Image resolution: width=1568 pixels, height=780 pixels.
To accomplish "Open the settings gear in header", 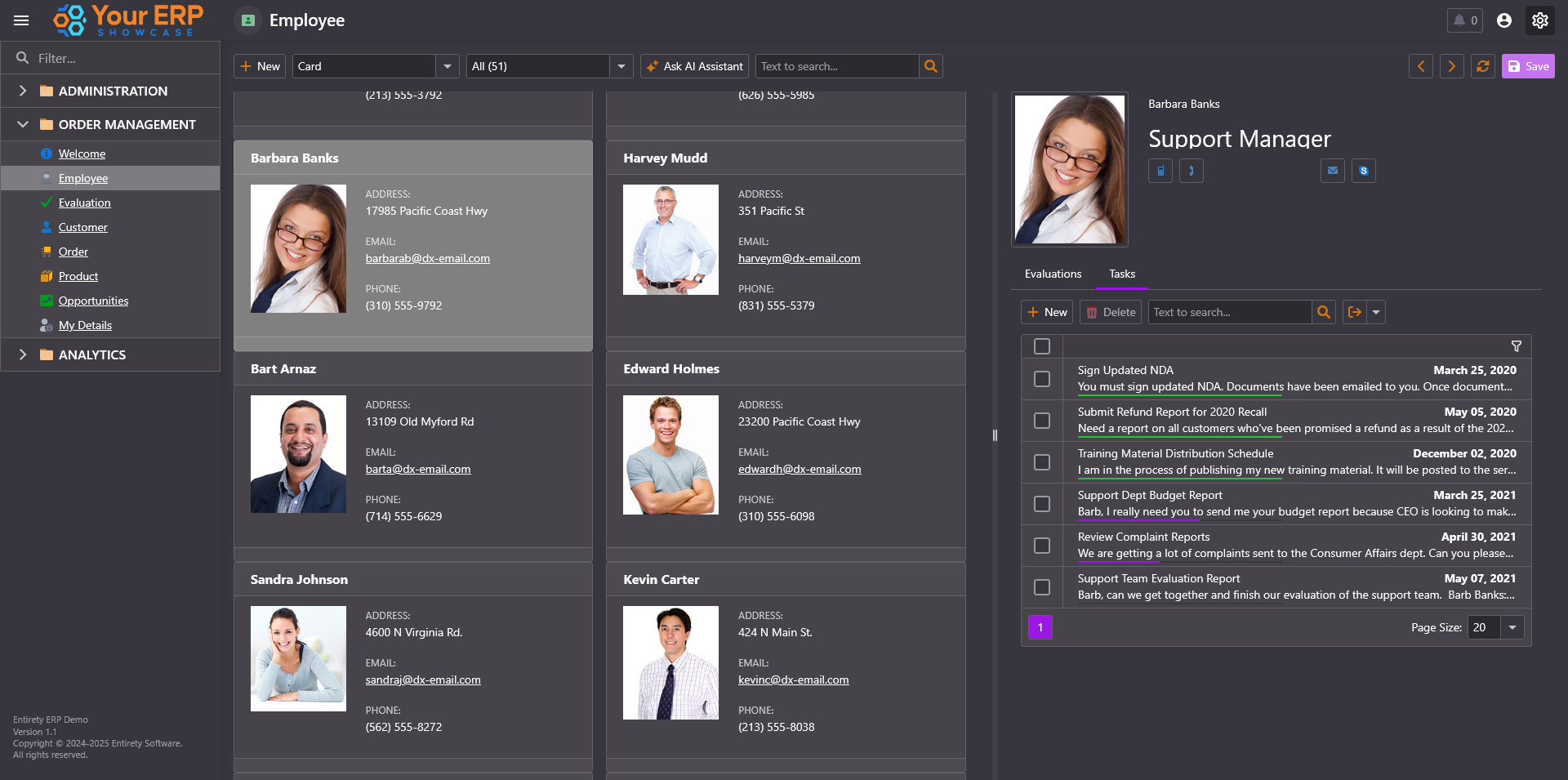I will pyautogui.click(x=1539, y=20).
